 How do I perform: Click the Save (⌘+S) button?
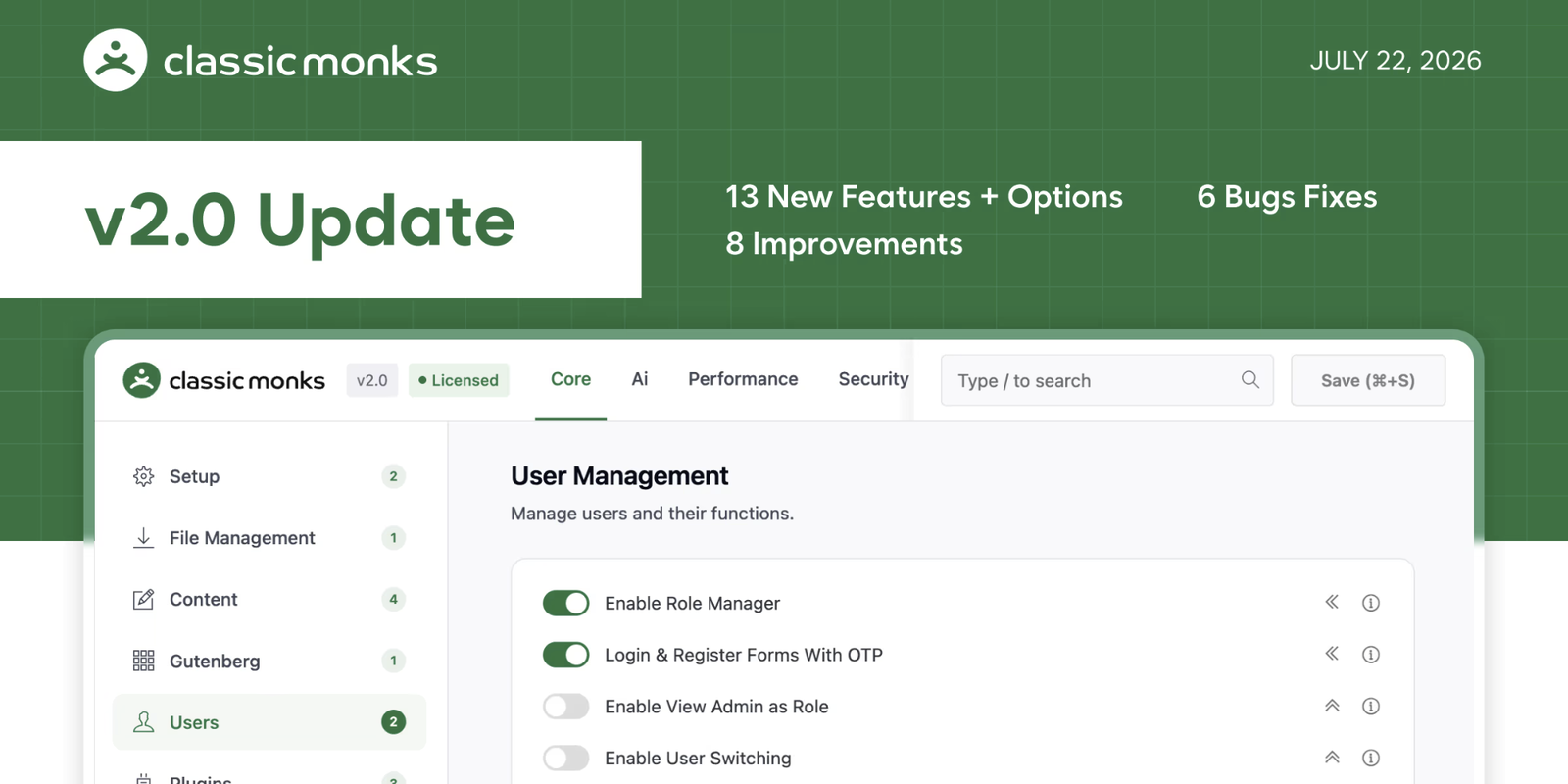point(1368,380)
